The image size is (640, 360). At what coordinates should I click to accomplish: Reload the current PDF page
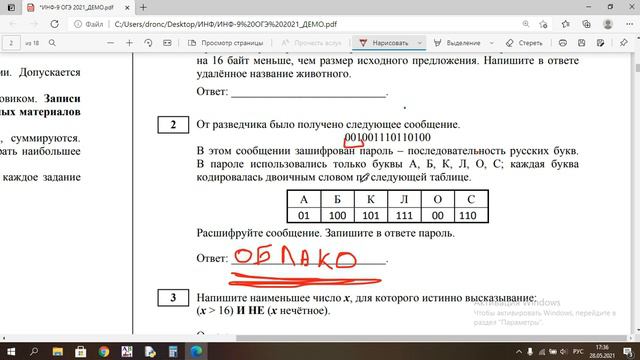pyautogui.click(x=54, y=24)
